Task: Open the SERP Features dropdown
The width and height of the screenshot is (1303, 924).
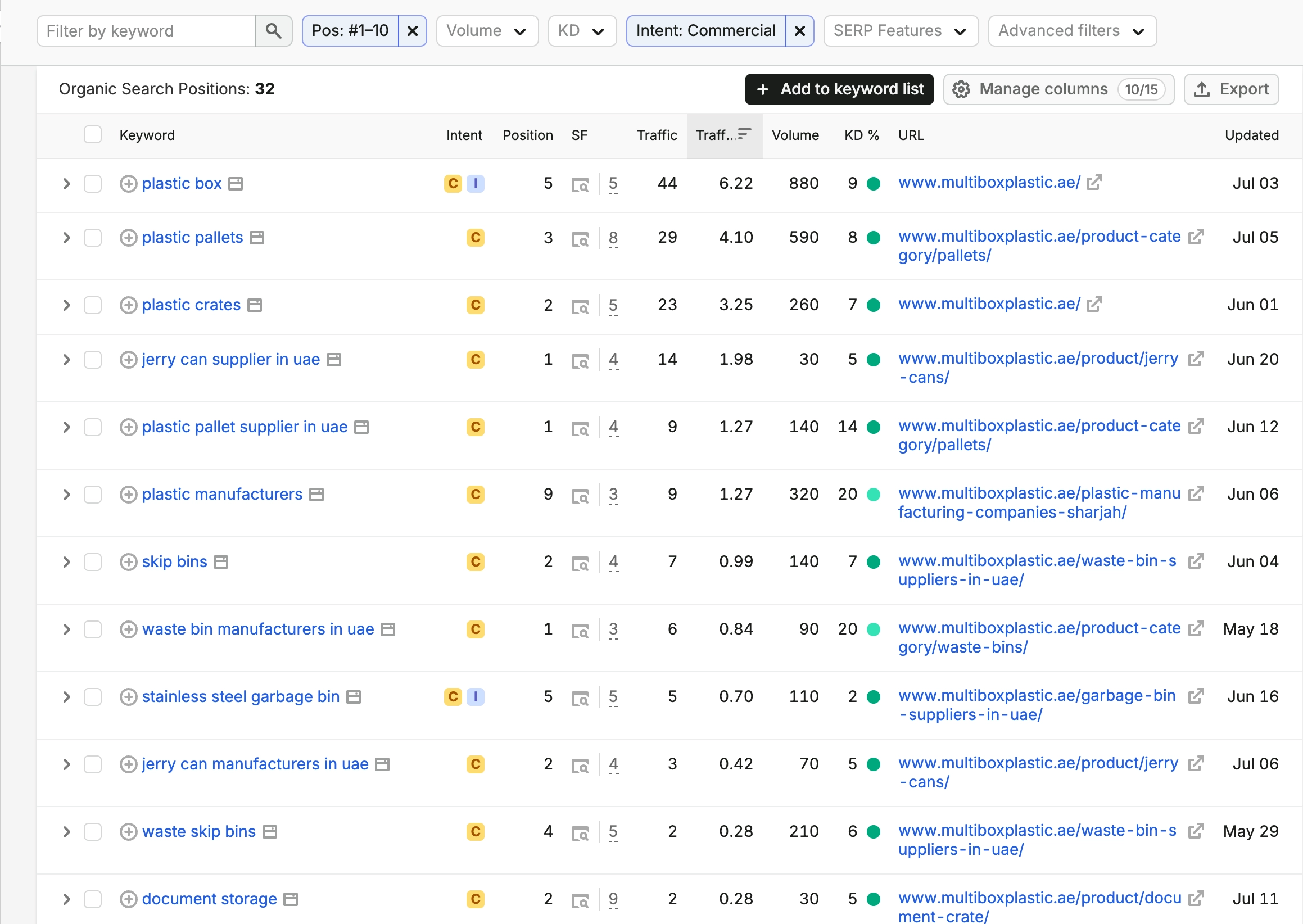Action: tap(901, 31)
